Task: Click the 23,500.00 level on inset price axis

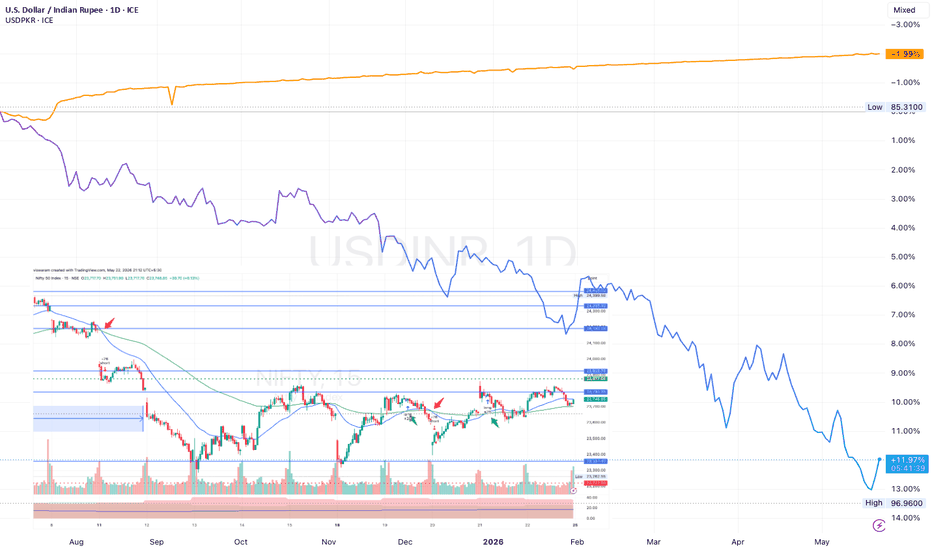Action: point(596,438)
